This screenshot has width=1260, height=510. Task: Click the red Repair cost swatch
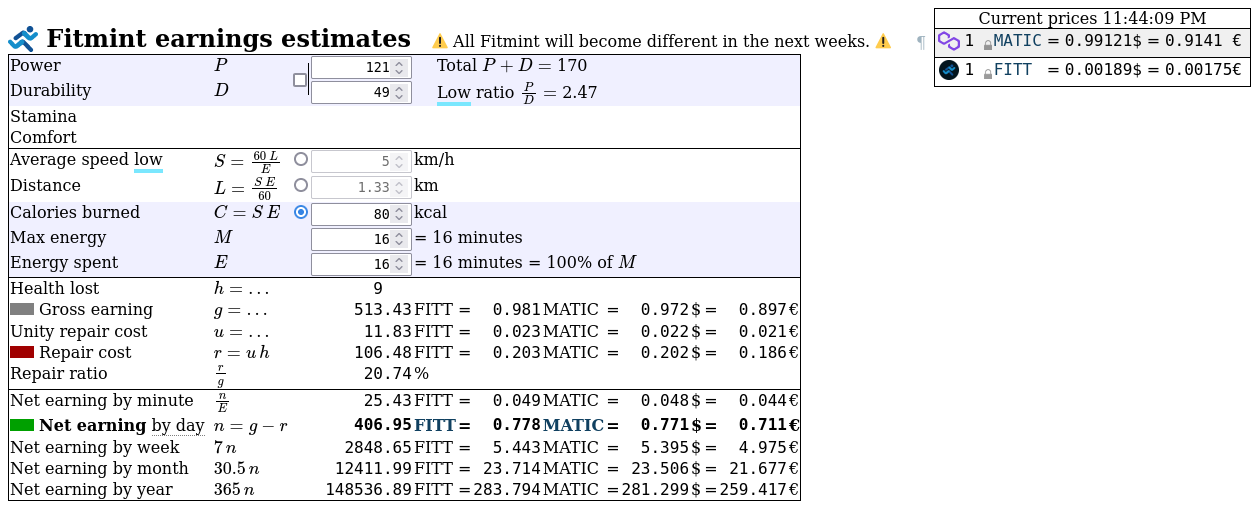click(x=22, y=352)
